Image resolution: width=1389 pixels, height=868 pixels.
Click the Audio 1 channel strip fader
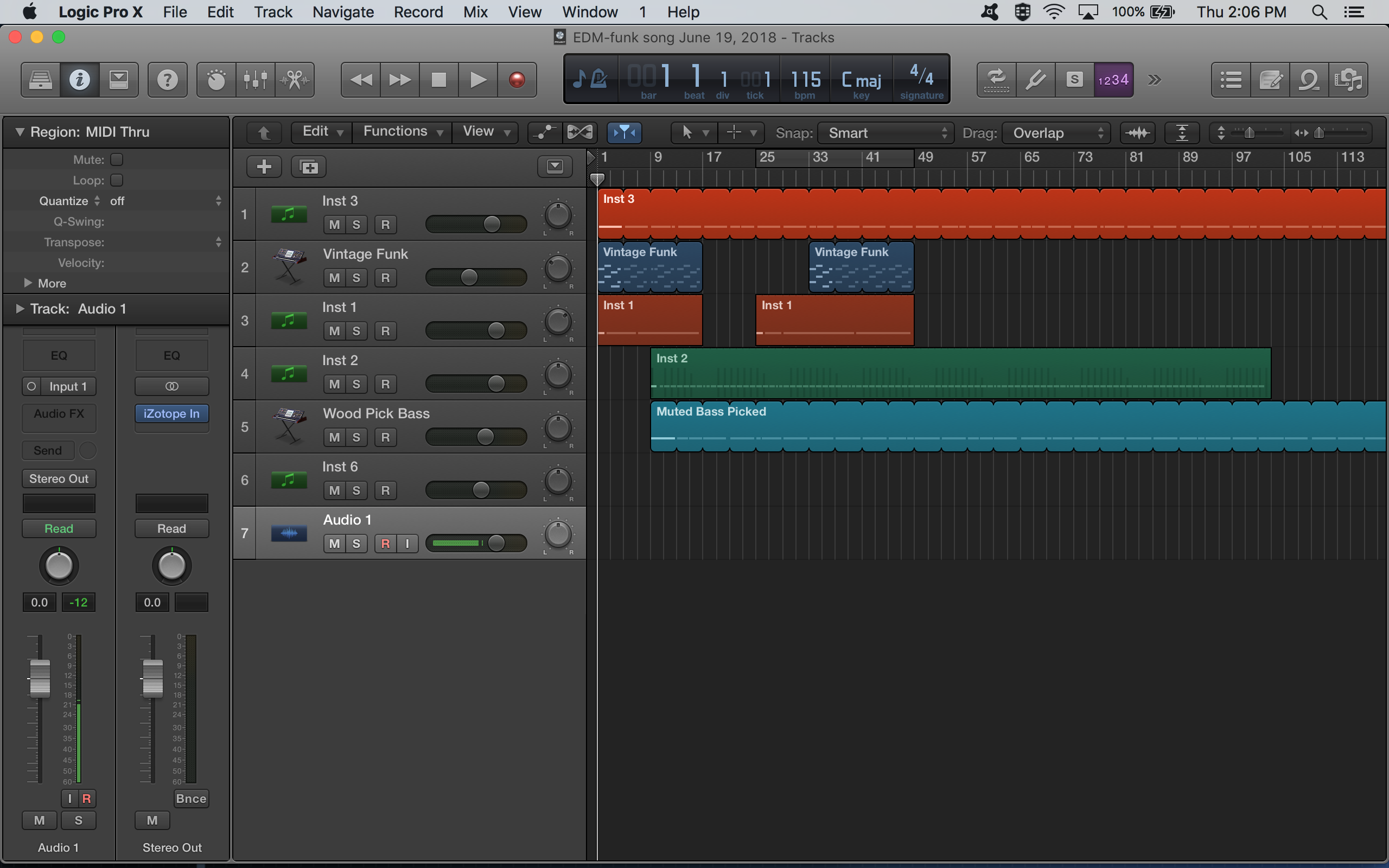40,678
